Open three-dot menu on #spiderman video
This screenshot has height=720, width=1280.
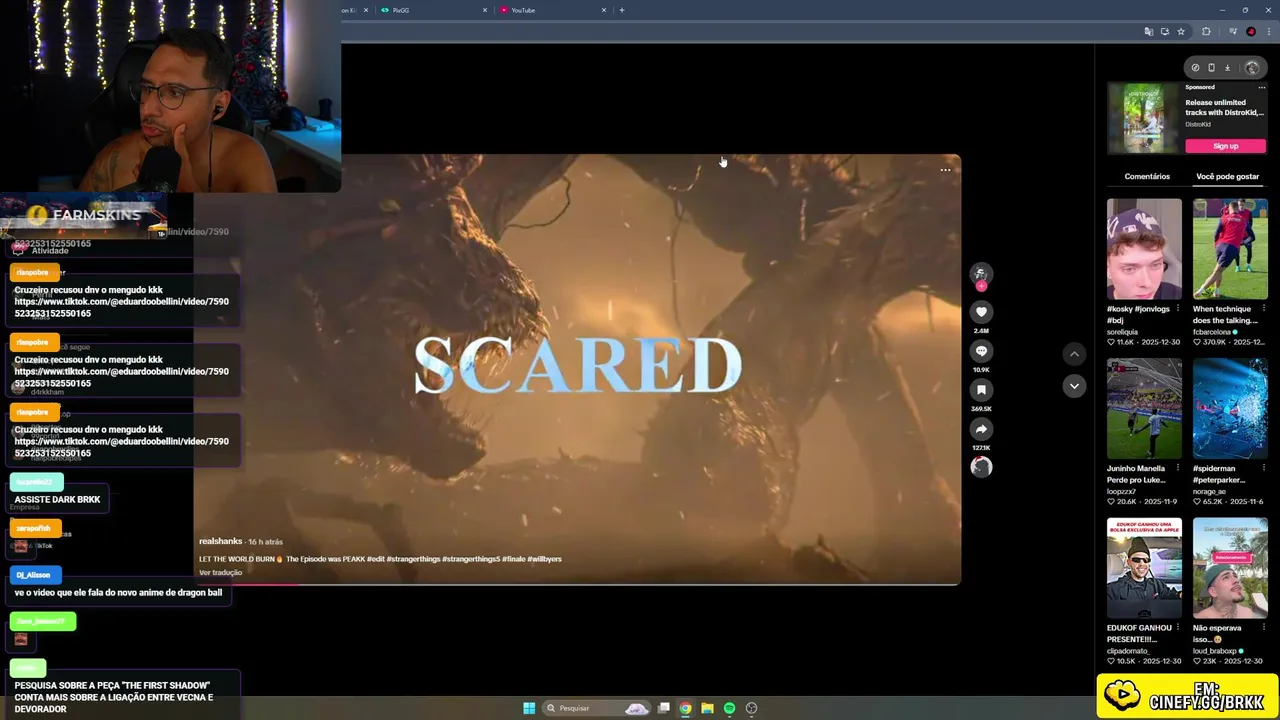coord(1263,469)
